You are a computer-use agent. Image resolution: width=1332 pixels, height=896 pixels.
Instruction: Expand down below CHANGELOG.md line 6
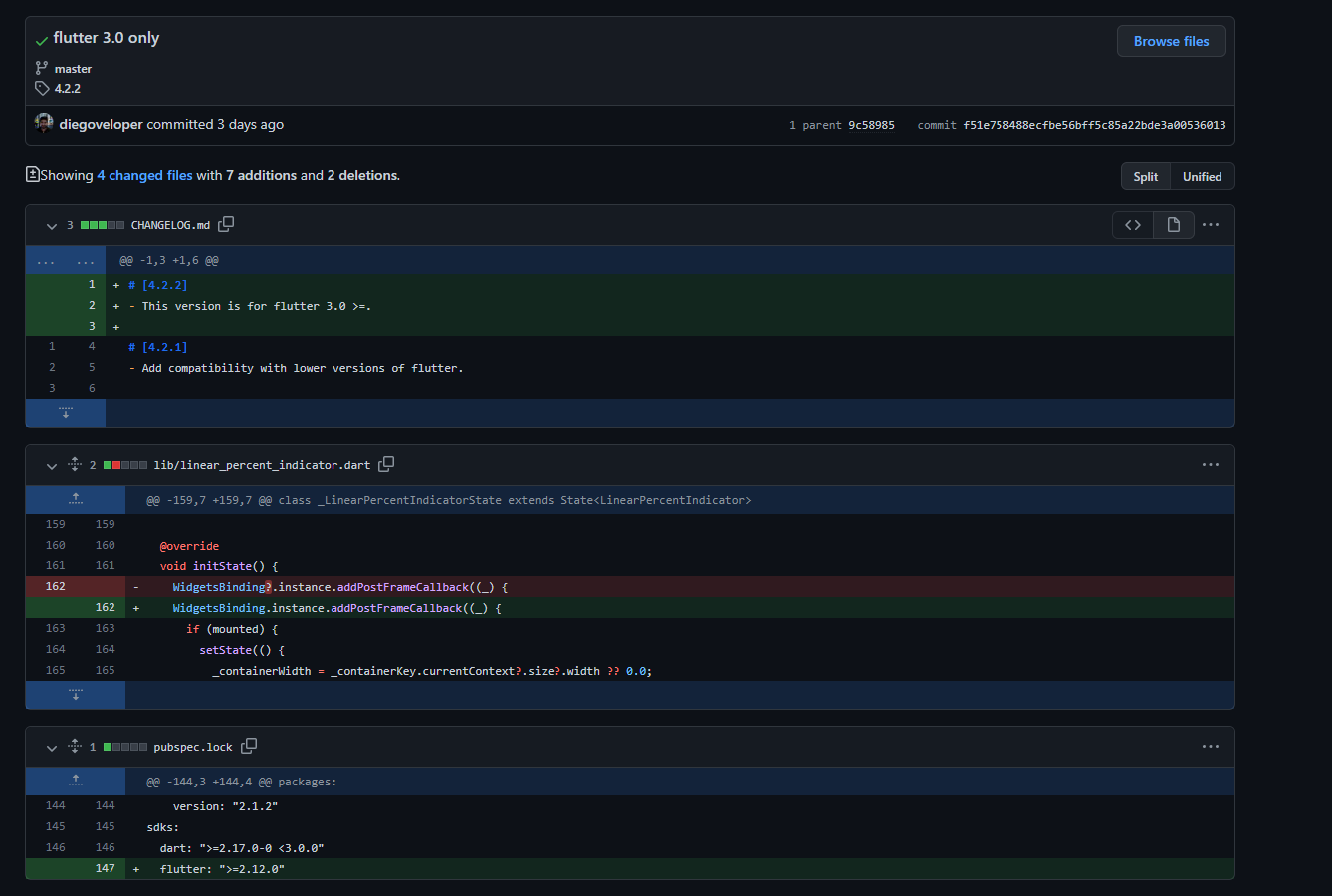click(66, 413)
